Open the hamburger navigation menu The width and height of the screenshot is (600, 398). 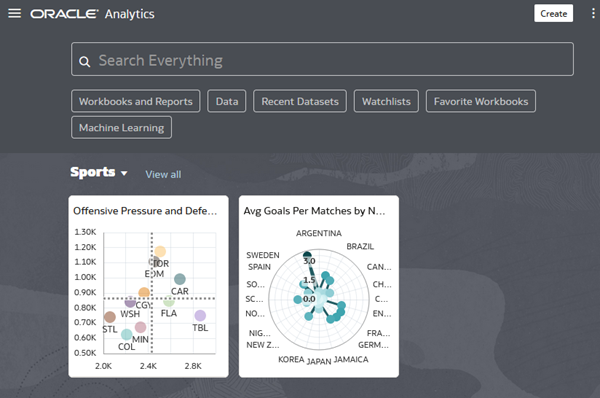(x=15, y=13)
